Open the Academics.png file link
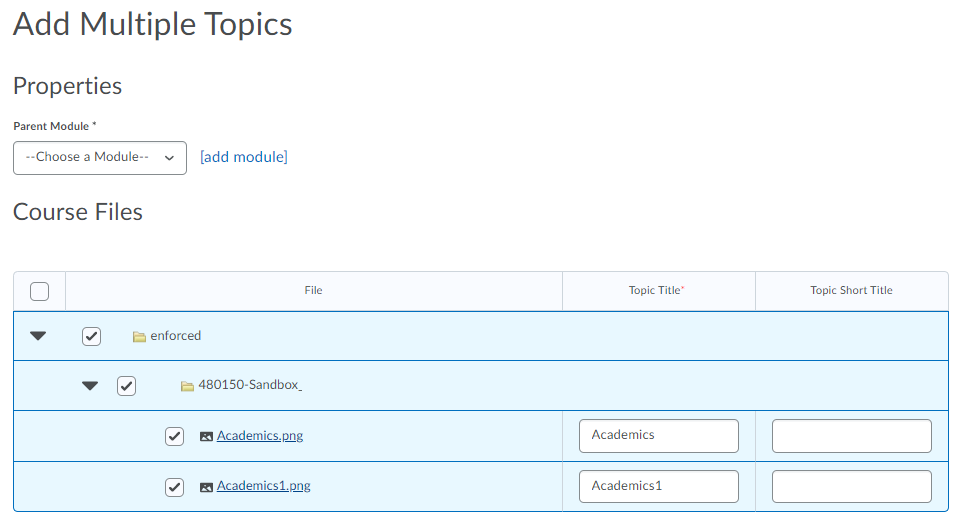956x521 pixels. tap(260, 436)
